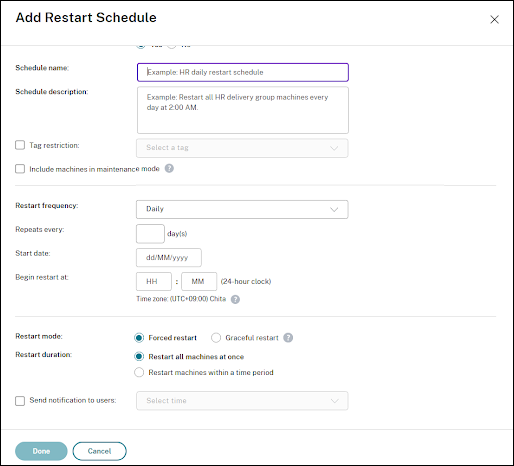The width and height of the screenshot is (514, 466).
Task: Open help icon beside Graceful restart
Action: pyautogui.click(x=288, y=338)
